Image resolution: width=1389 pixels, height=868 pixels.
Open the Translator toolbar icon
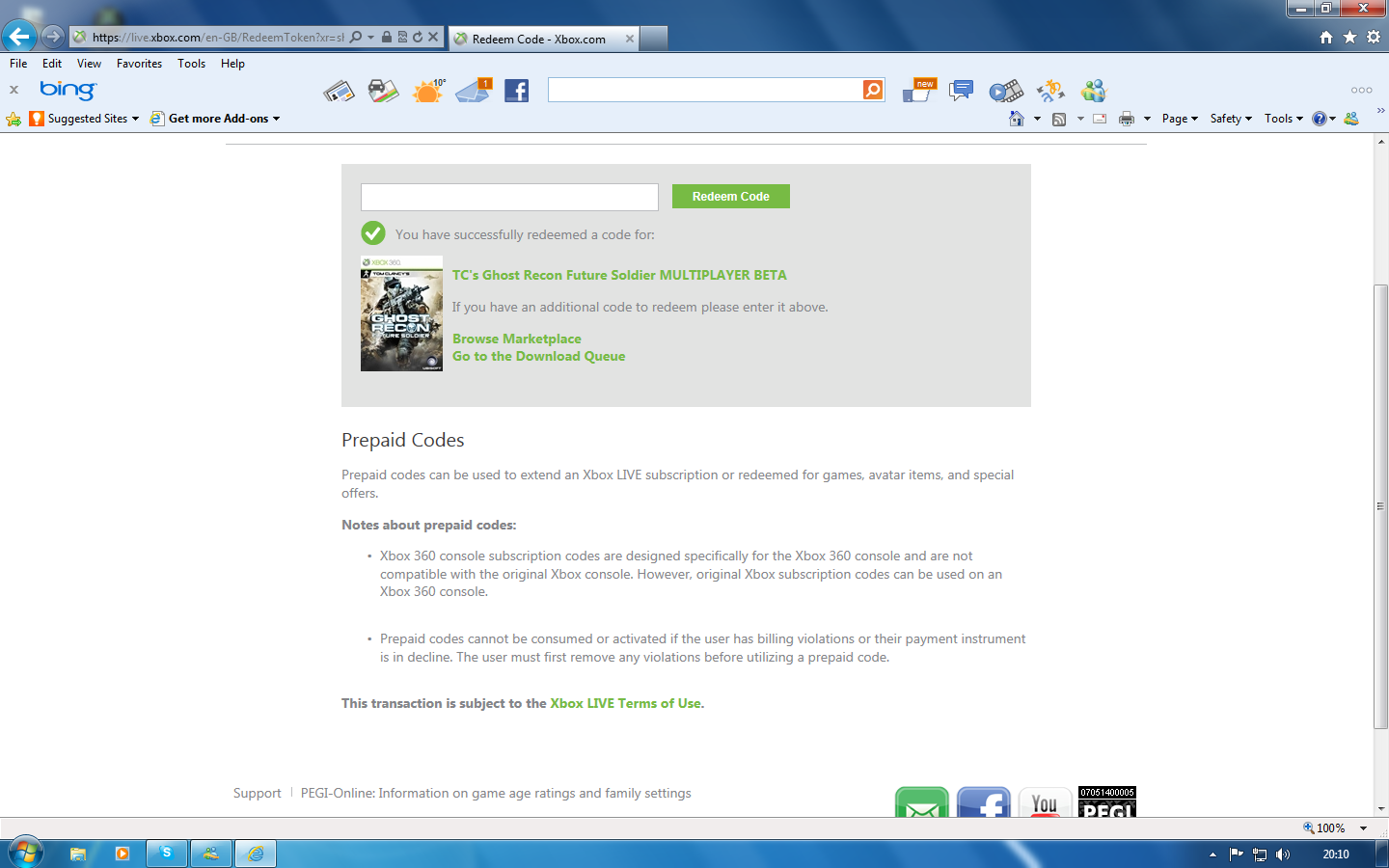coord(1050,91)
